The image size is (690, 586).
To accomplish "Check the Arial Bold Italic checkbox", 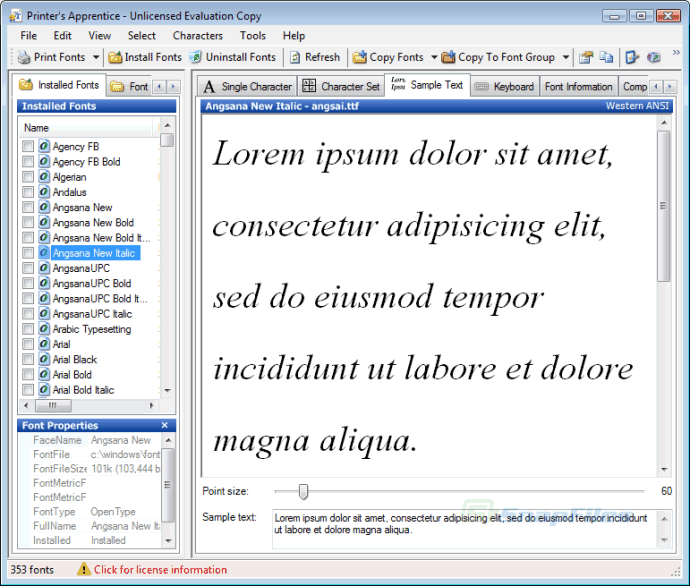I will pyautogui.click(x=28, y=389).
